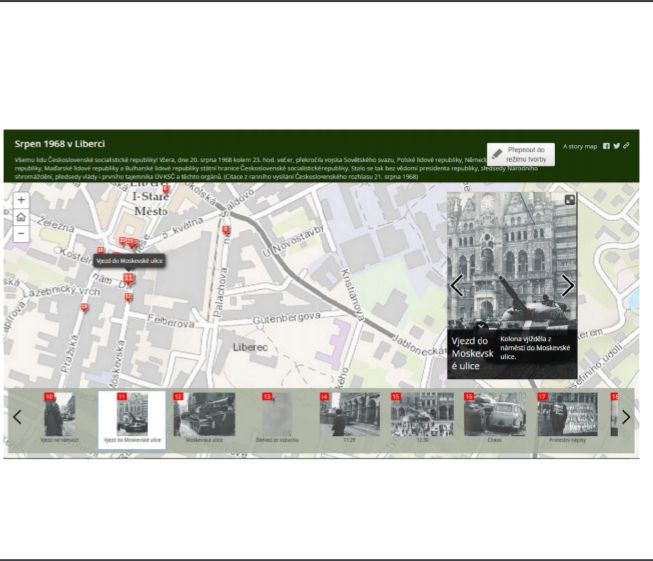Share story map on Facebook
Image resolution: width=653 pixels, height=561 pixels.
[606, 146]
